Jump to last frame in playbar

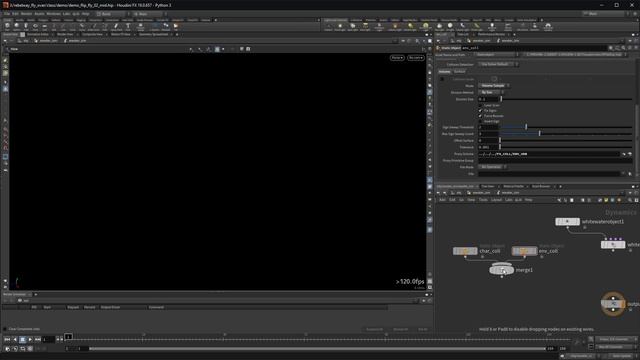pyautogui.click(x=38, y=339)
